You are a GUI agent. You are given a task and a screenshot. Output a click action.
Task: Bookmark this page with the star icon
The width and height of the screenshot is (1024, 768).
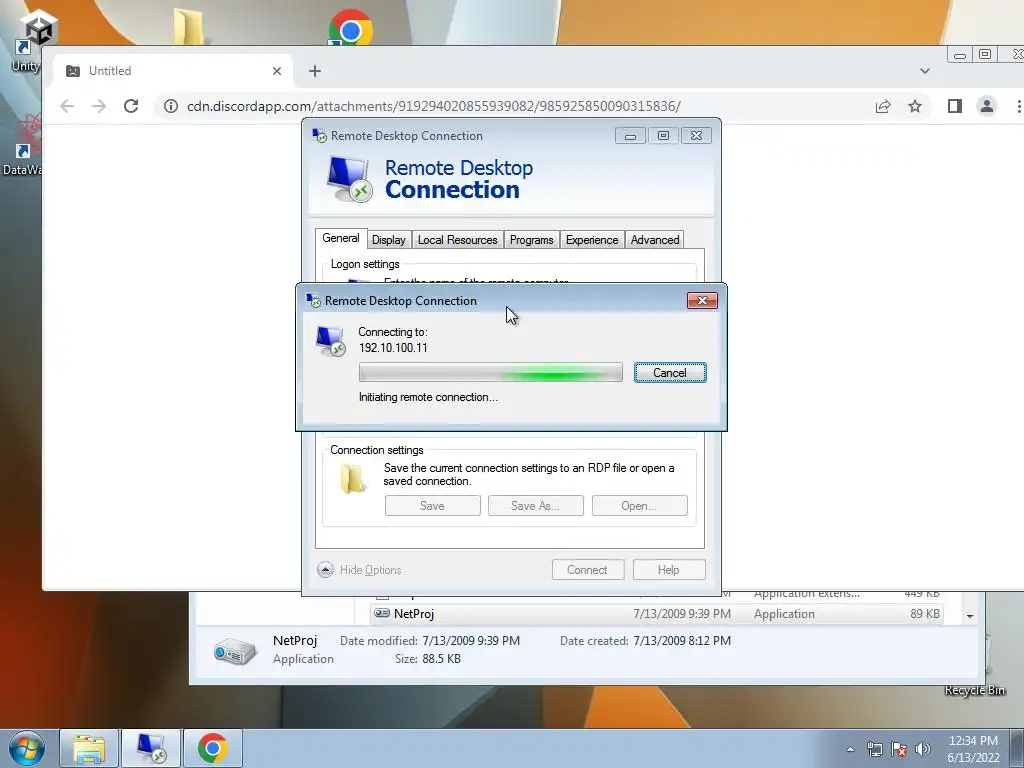point(915,106)
